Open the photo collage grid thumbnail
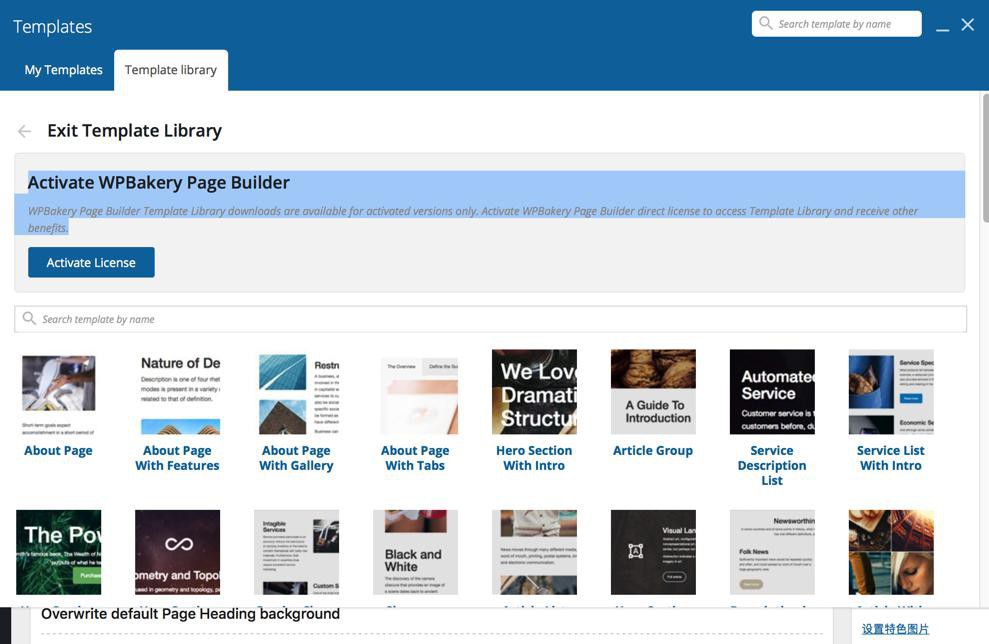 tap(891, 552)
